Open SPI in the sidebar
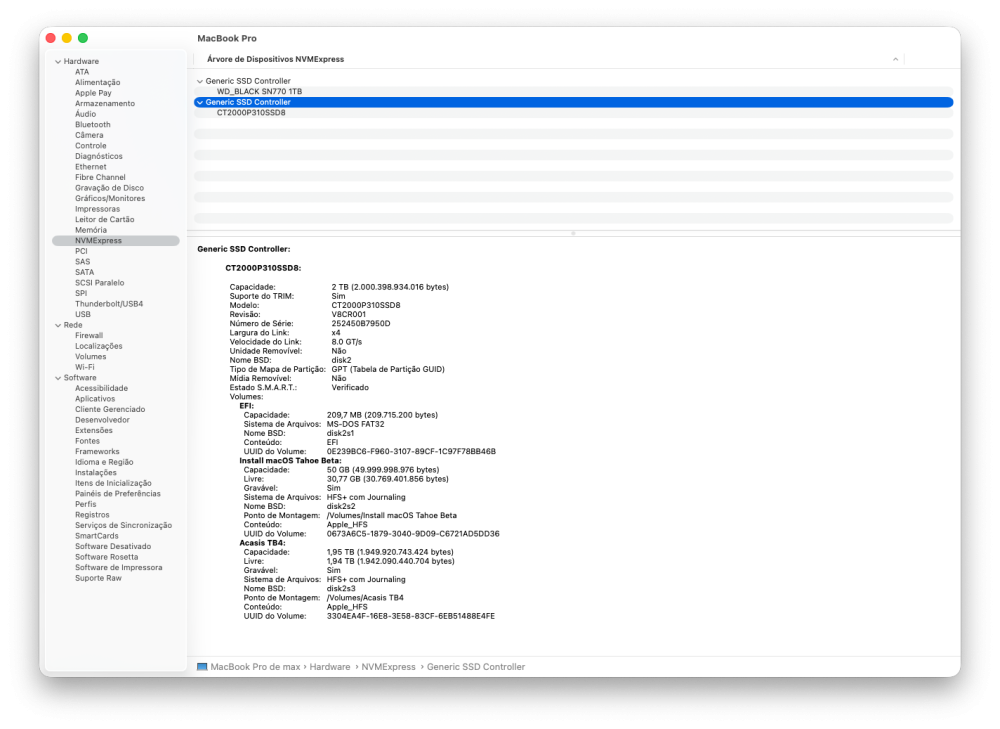Viewport: 1000px width, 729px height. click(x=80, y=293)
